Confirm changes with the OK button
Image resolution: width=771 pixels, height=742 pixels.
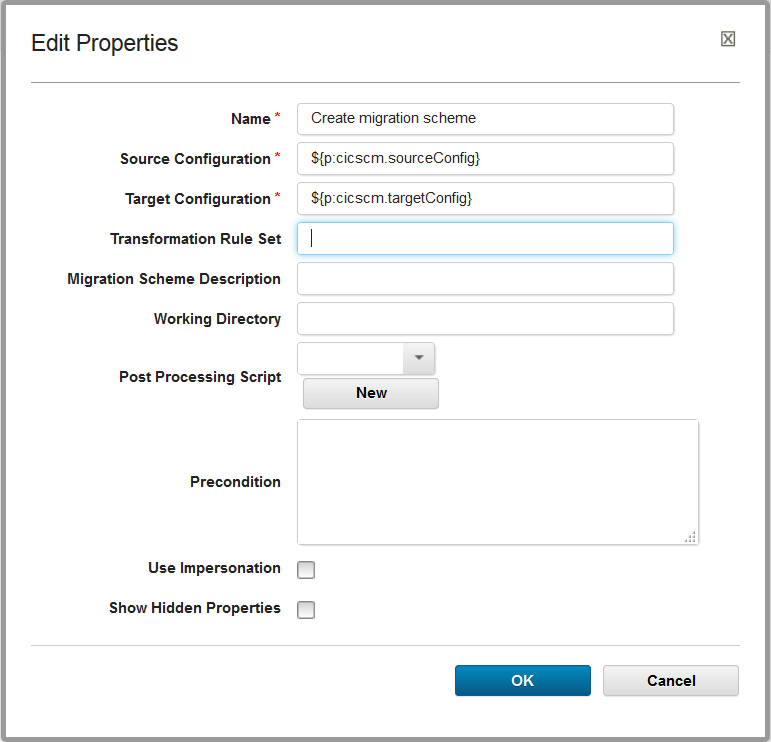click(522, 681)
